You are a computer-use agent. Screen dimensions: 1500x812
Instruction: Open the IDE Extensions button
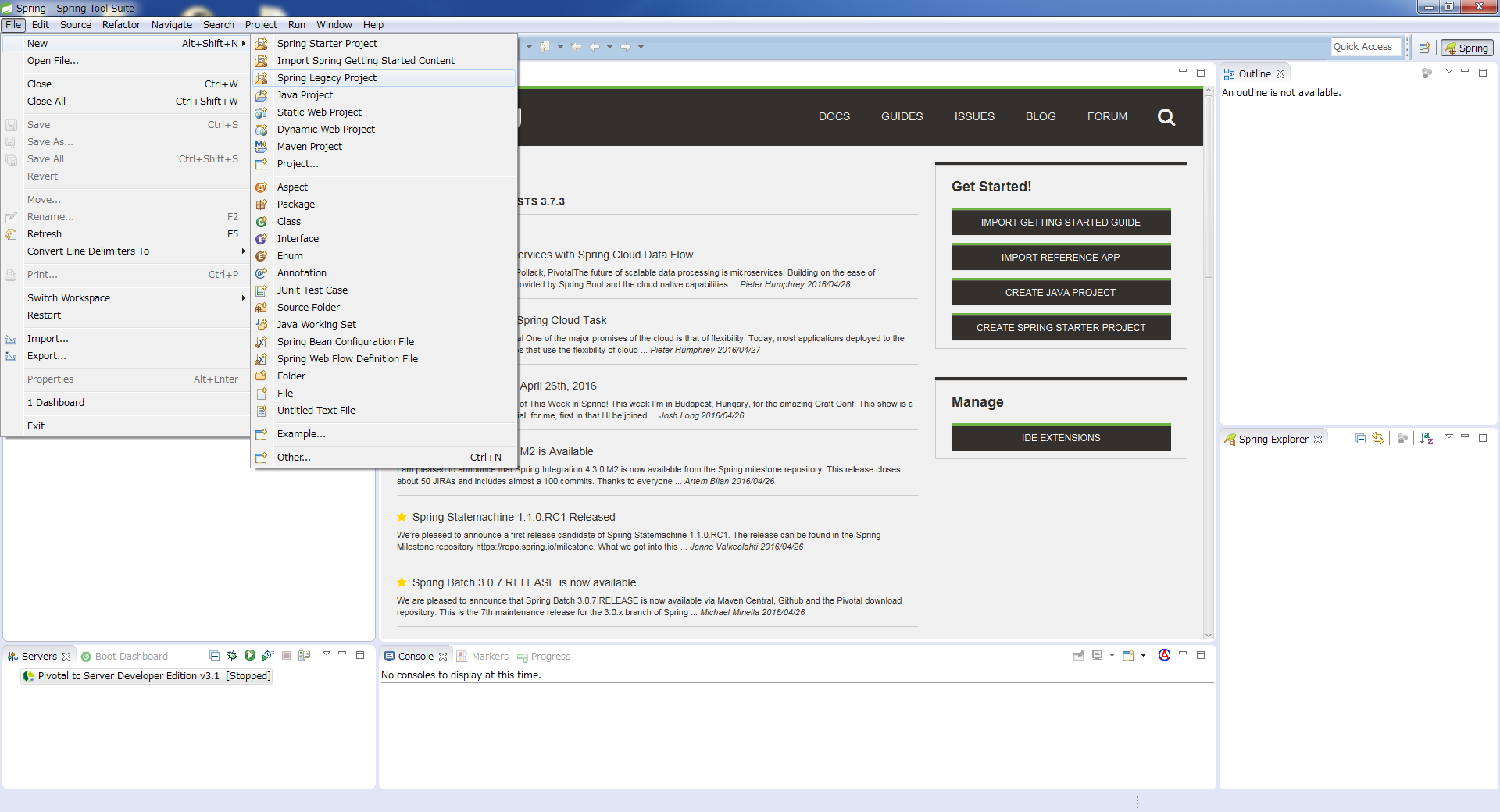[1060, 438]
